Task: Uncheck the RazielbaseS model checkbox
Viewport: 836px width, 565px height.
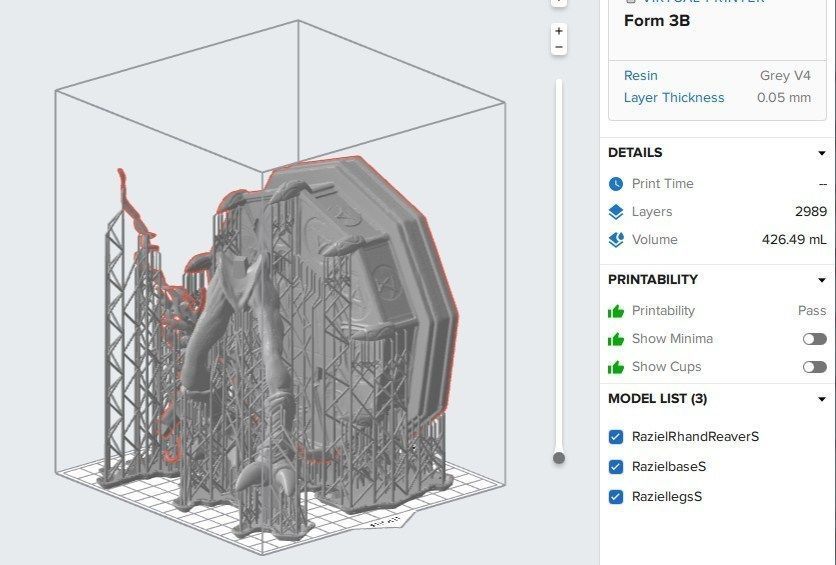Action: (616, 467)
